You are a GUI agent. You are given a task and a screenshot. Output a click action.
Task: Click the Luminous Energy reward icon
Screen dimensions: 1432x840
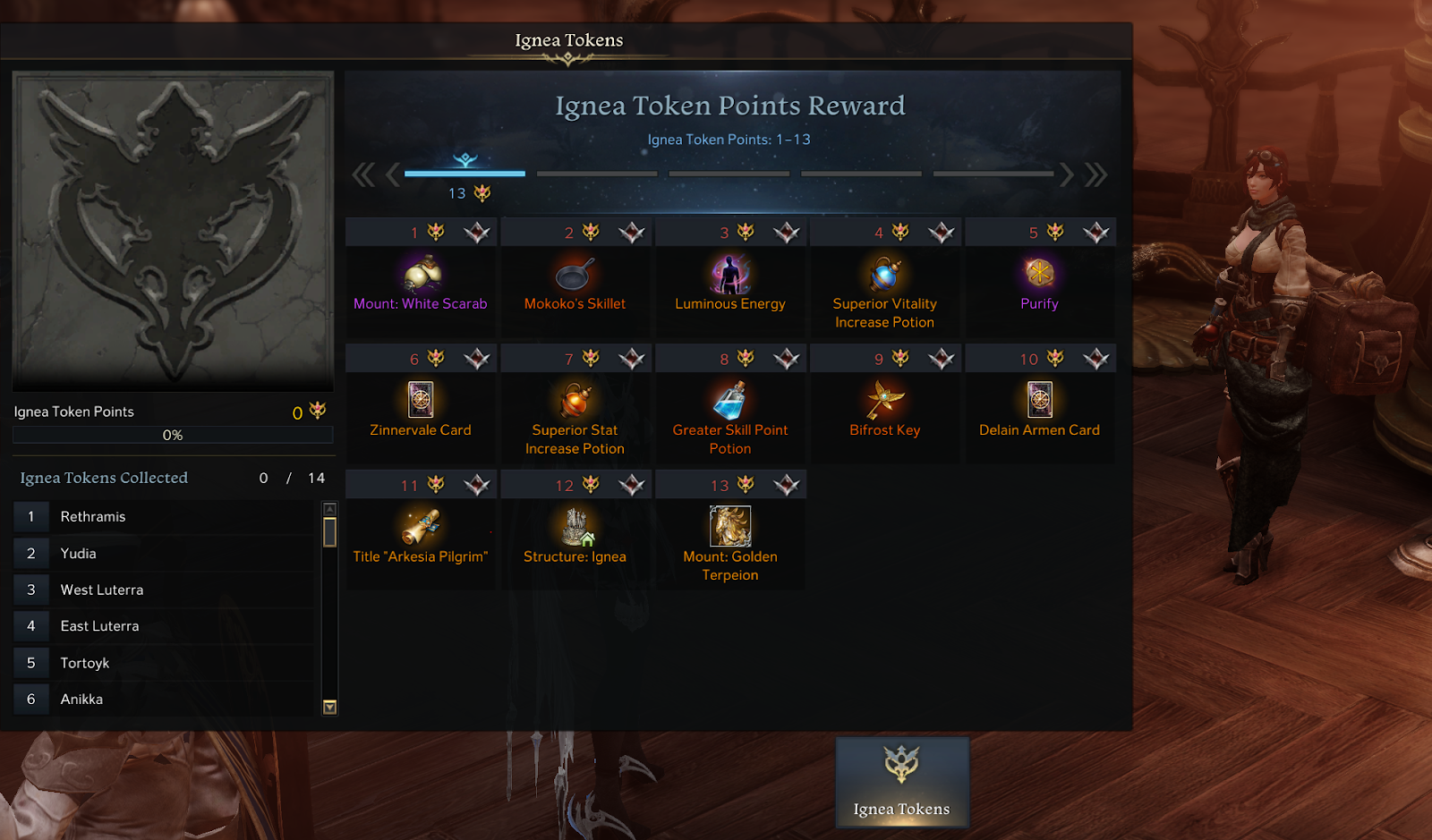coord(730,274)
